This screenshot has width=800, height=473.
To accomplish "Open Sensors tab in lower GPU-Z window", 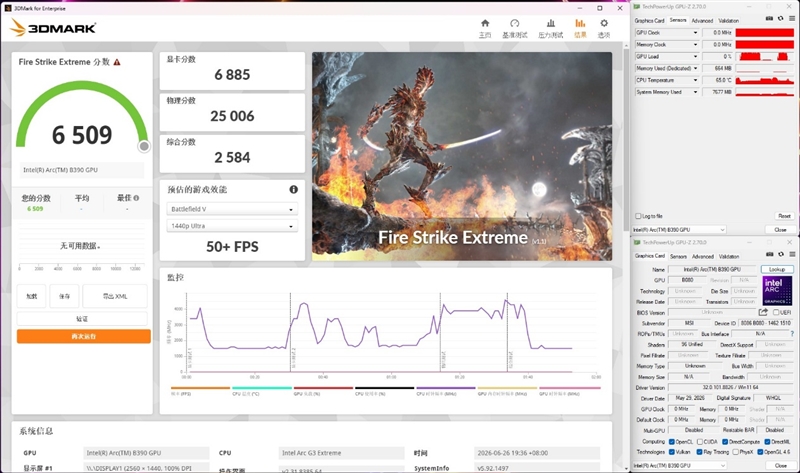I will (678, 256).
